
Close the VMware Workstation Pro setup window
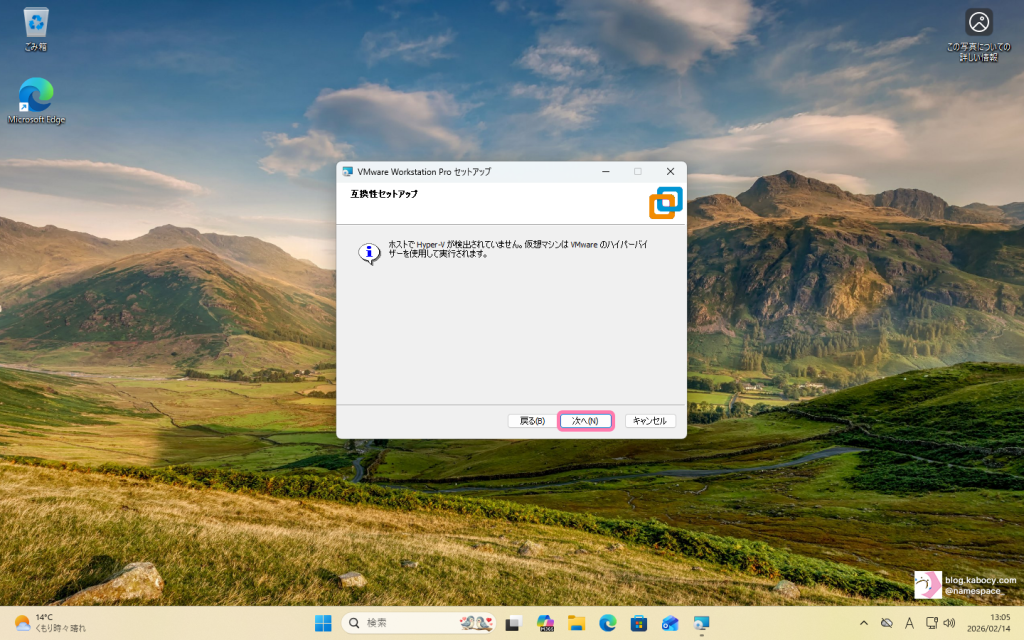(670, 172)
